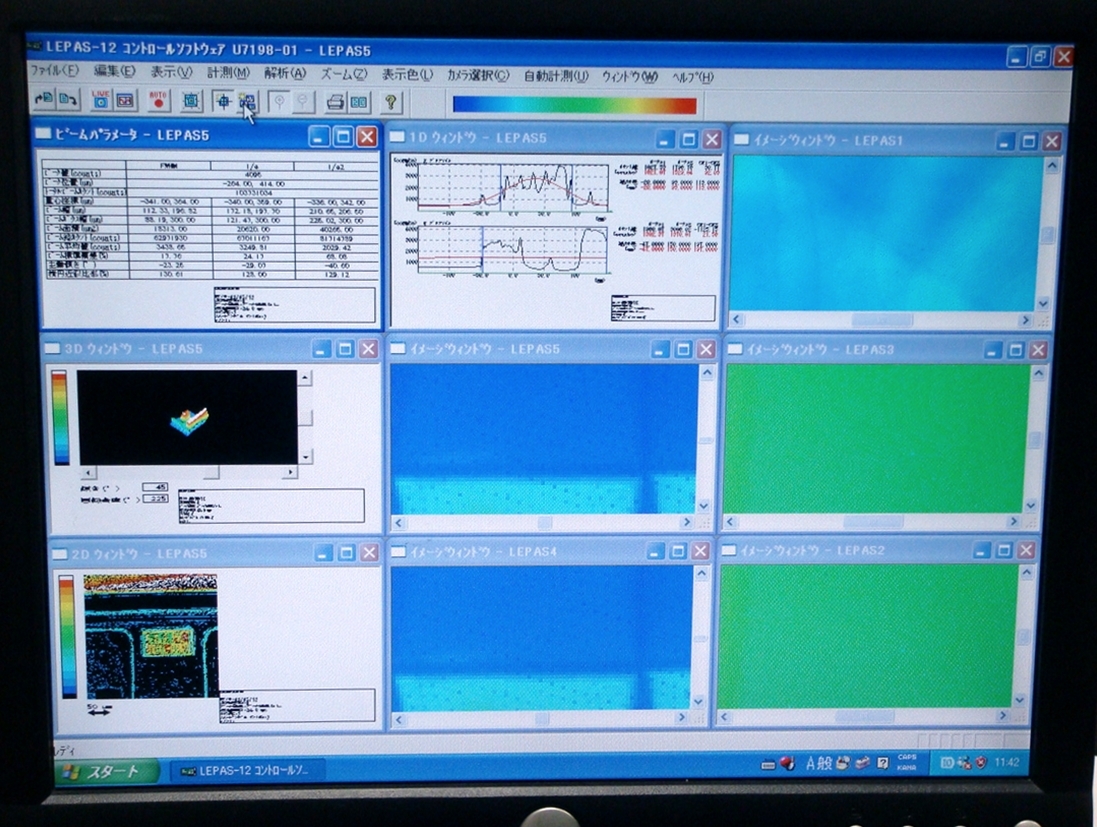
Task: Click the color legend bar in 3D window
Action: tap(61, 418)
